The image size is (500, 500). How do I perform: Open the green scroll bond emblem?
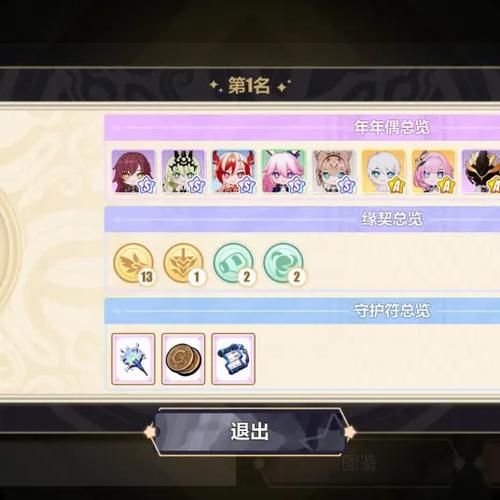(x=233, y=263)
